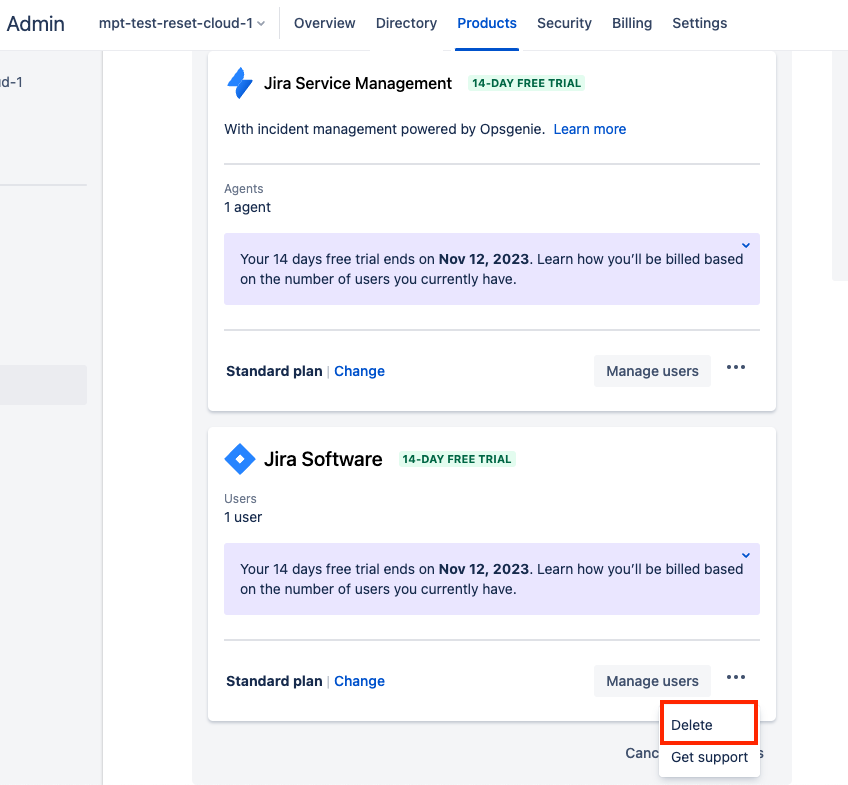Change the Jira Service Management Standard plan

(x=359, y=371)
